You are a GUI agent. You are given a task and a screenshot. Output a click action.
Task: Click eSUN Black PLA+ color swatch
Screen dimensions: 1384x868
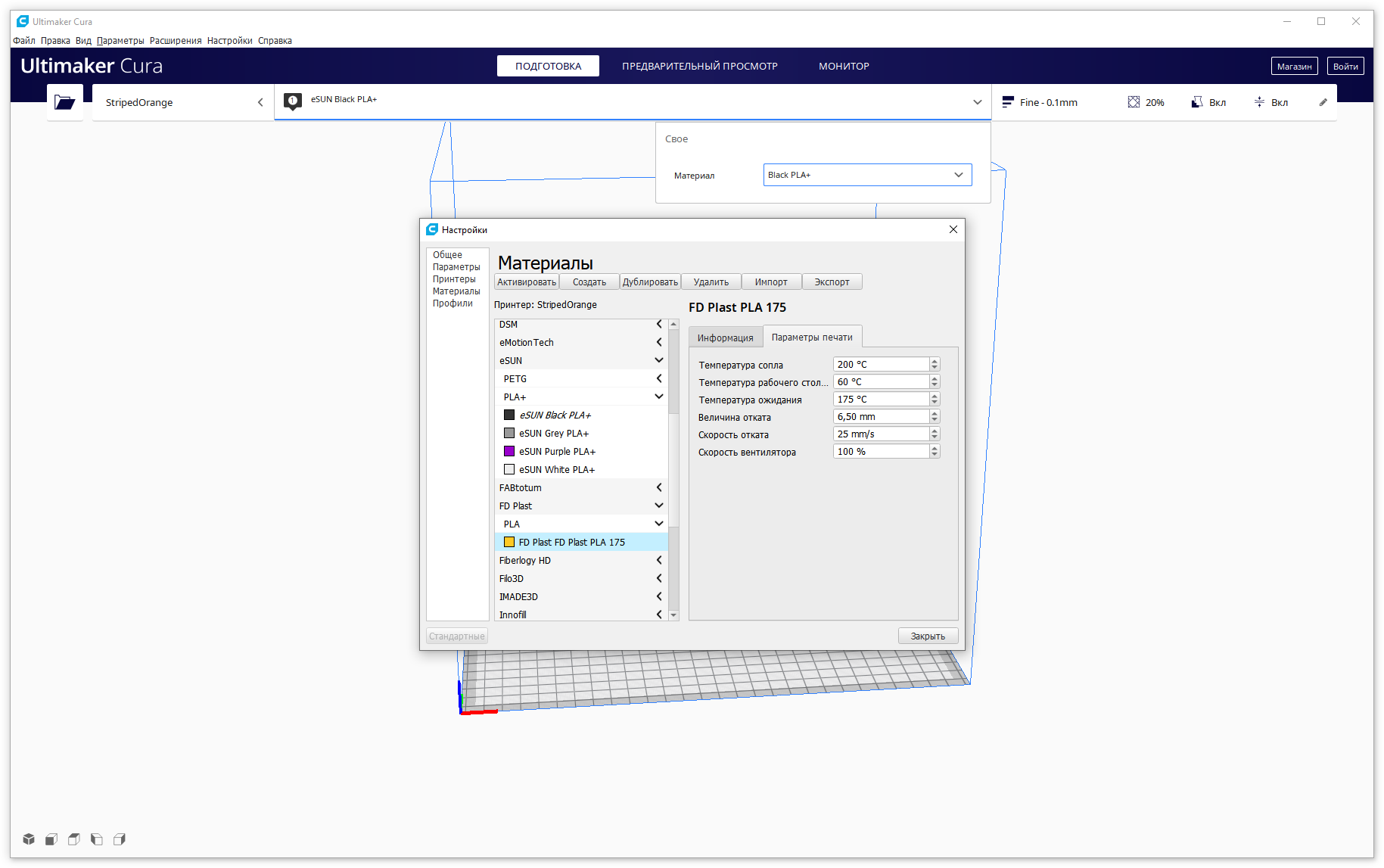(x=509, y=415)
